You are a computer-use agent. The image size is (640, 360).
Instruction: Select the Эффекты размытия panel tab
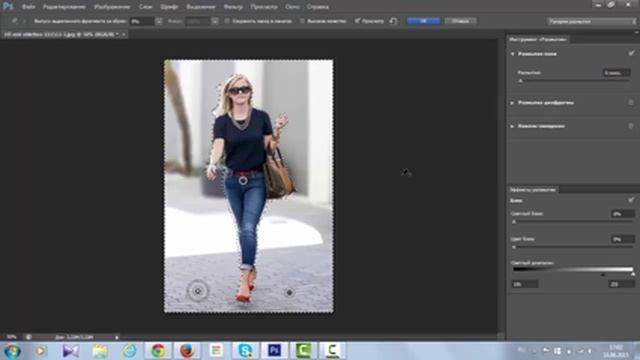click(532, 190)
